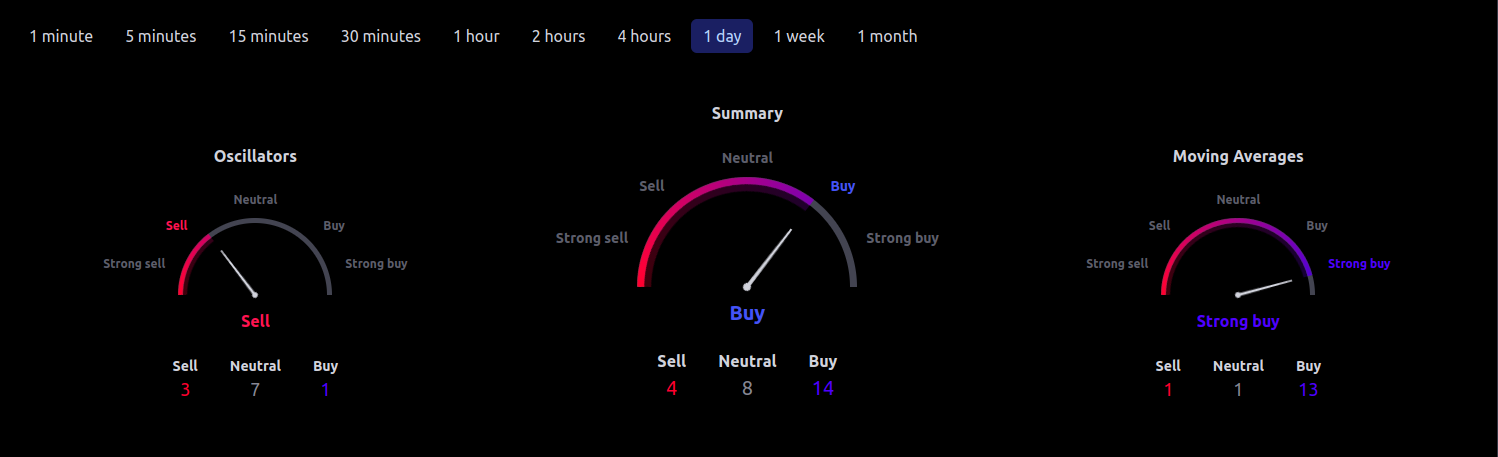Select the 30 minutes interval tab
Image resolution: width=1498 pixels, height=457 pixels.
381,36
